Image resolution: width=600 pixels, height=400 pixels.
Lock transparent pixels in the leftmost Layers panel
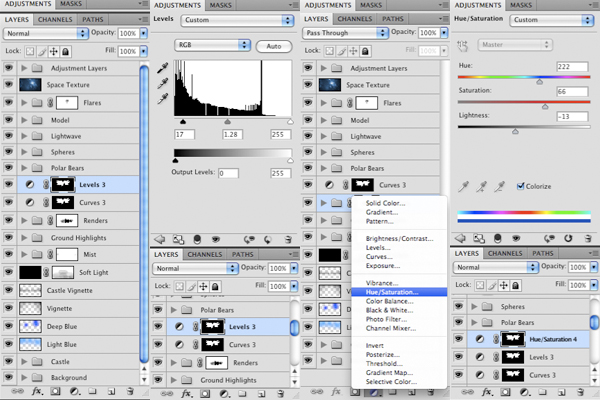[30, 51]
